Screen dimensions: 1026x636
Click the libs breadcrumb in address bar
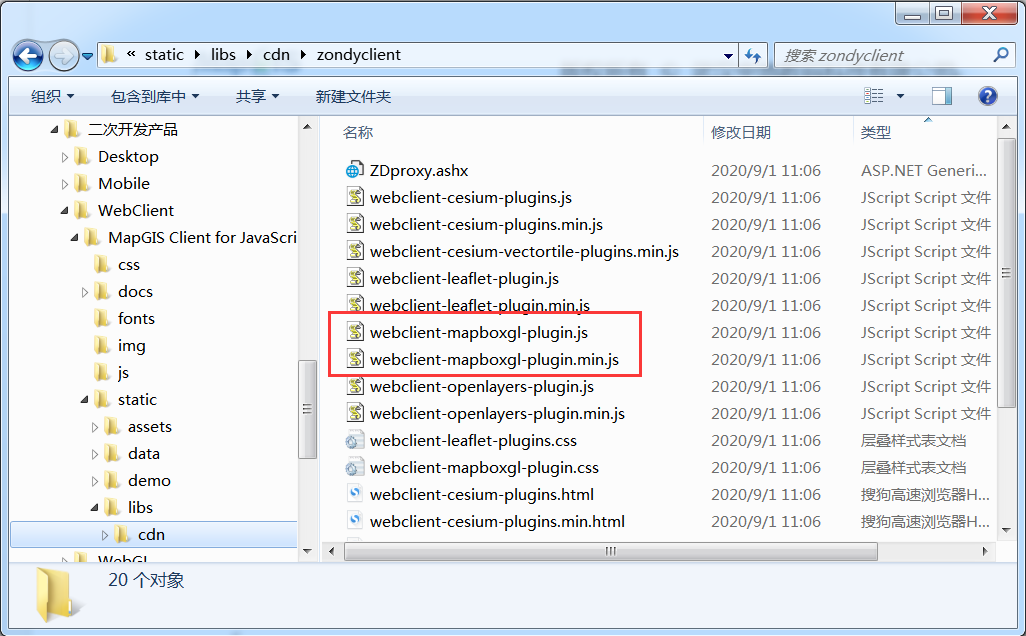223,55
